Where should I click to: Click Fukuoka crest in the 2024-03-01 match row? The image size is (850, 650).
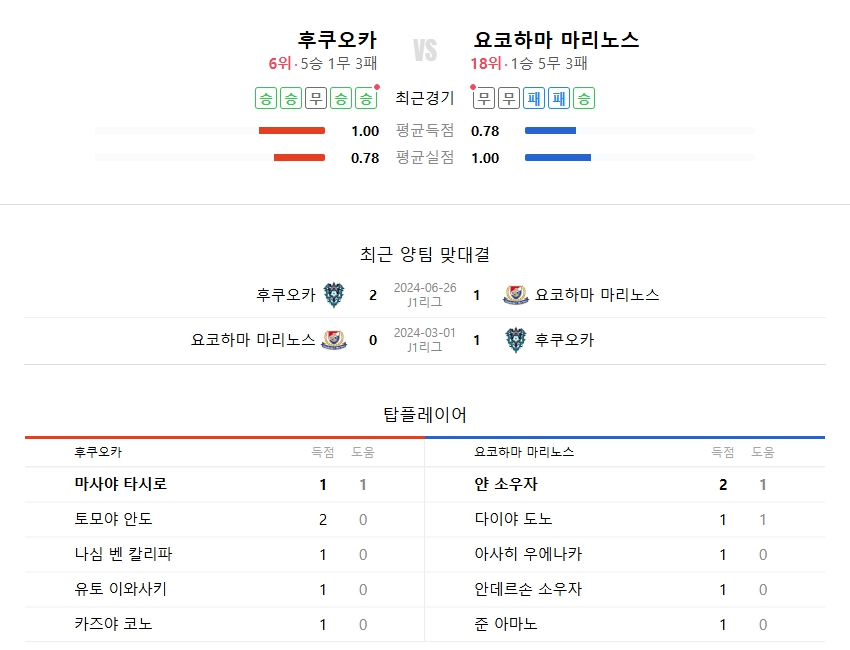coord(516,340)
